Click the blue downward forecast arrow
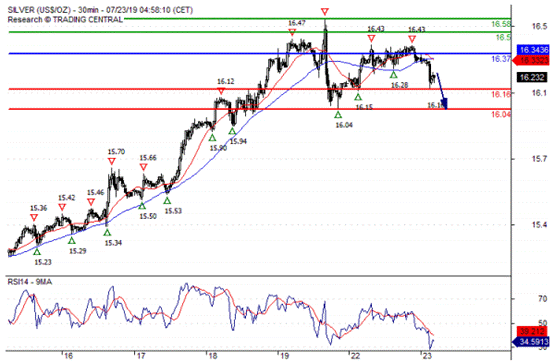 pyautogui.click(x=442, y=91)
